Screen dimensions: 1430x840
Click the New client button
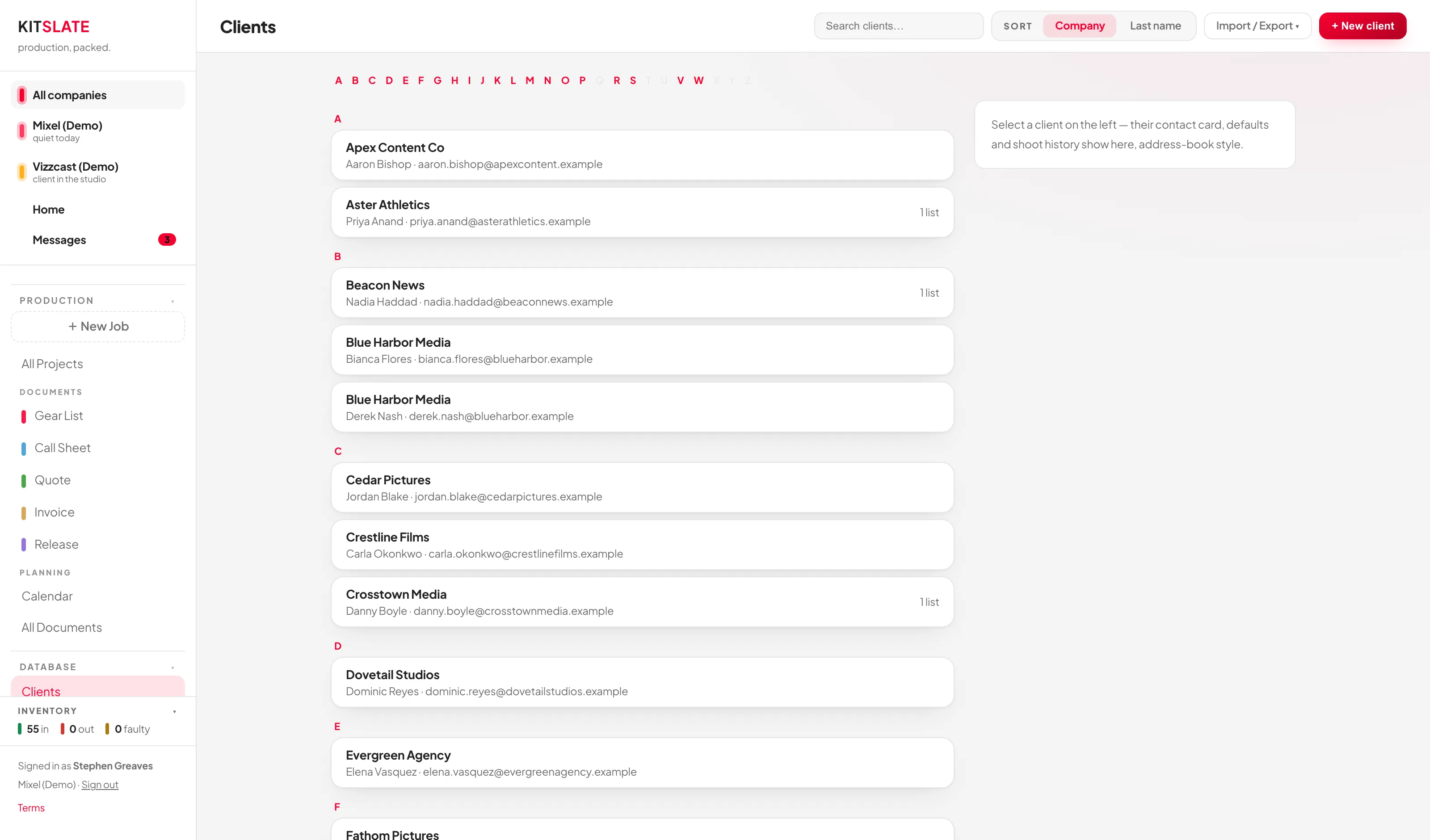pyautogui.click(x=1362, y=26)
